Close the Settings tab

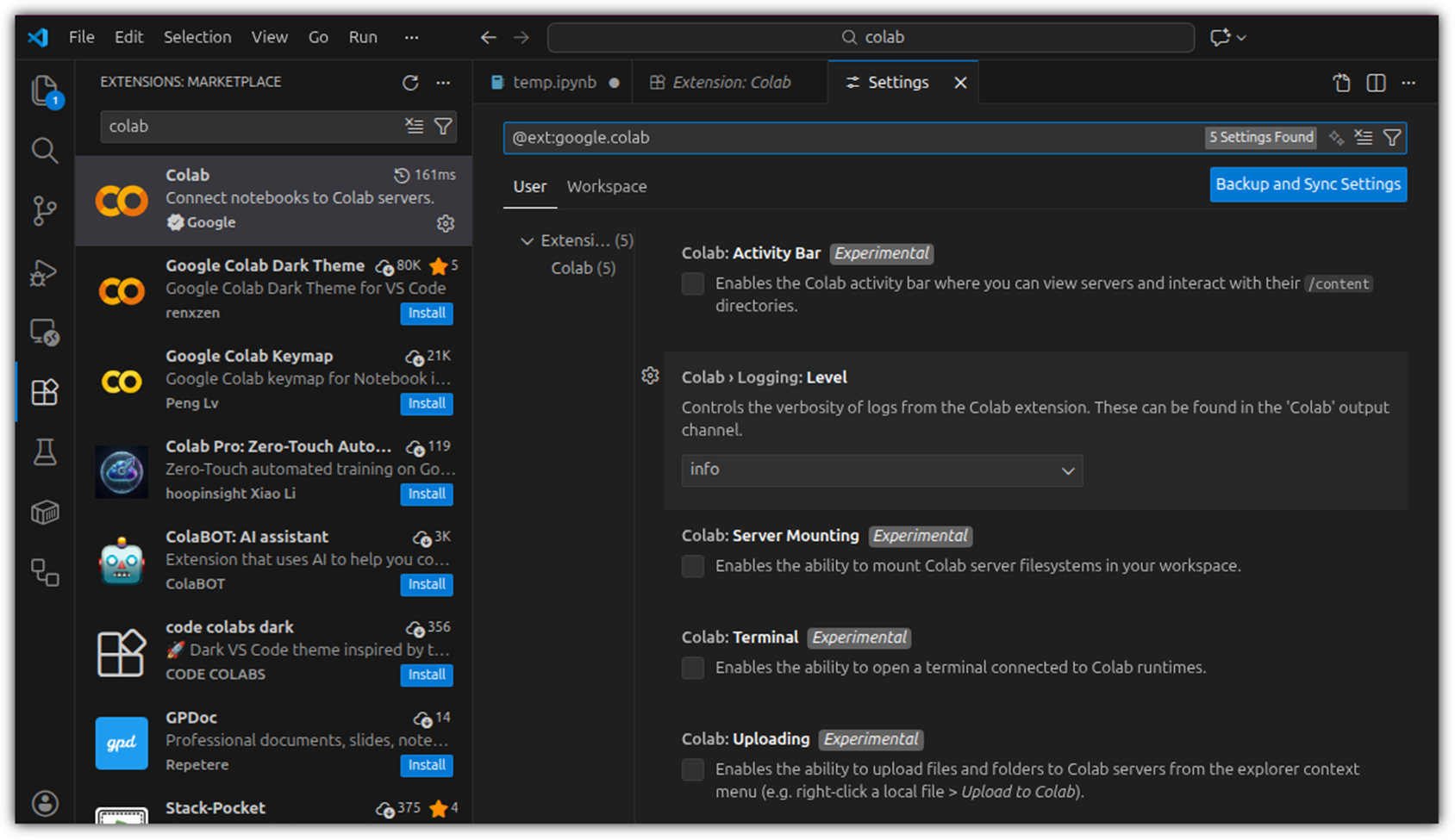point(960,83)
